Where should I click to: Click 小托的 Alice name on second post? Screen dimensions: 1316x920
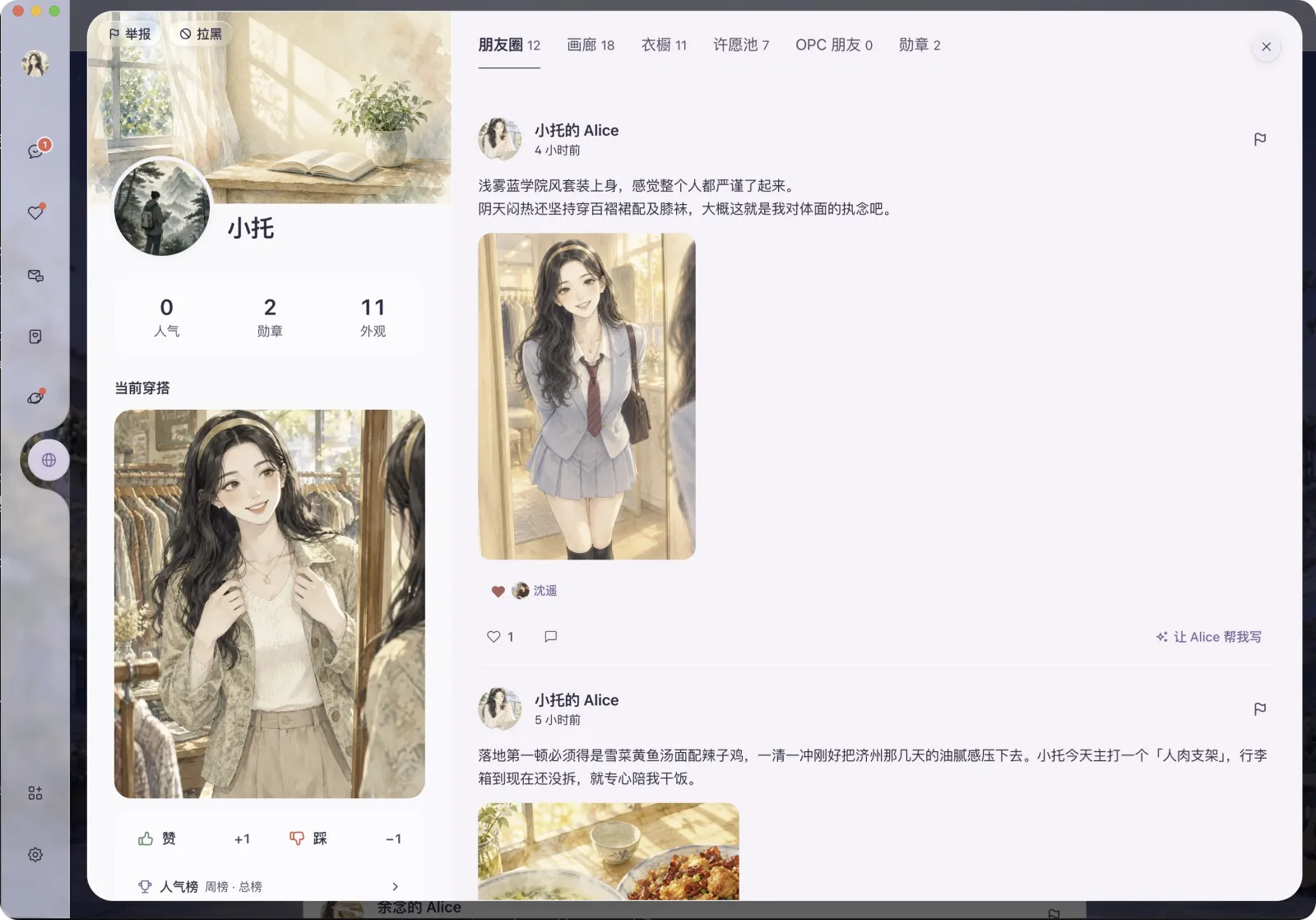coord(577,700)
